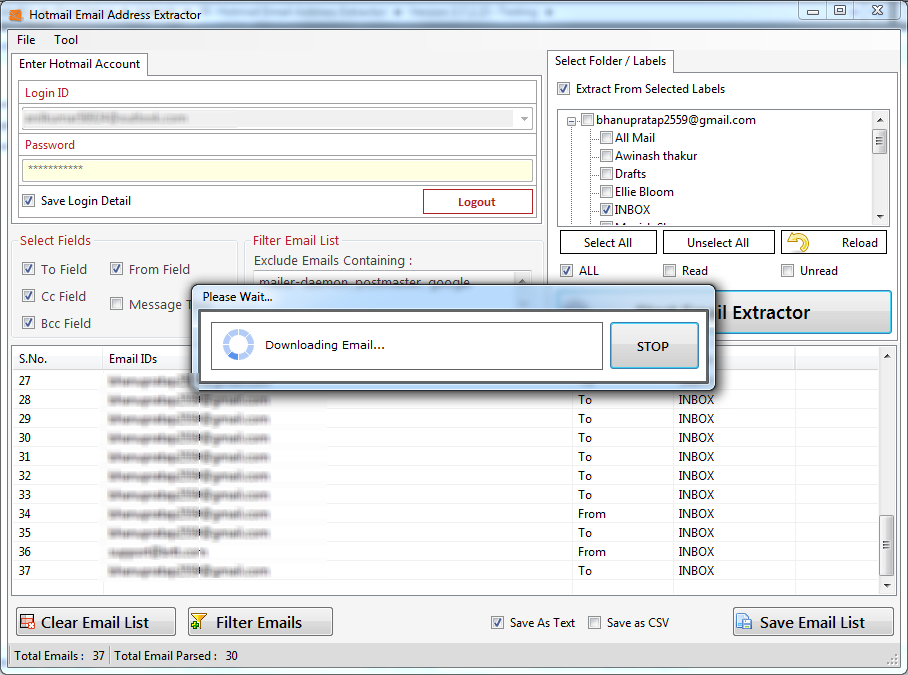Uncheck Extract From Selected Labels
The height and width of the screenshot is (675, 908).
[563, 89]
